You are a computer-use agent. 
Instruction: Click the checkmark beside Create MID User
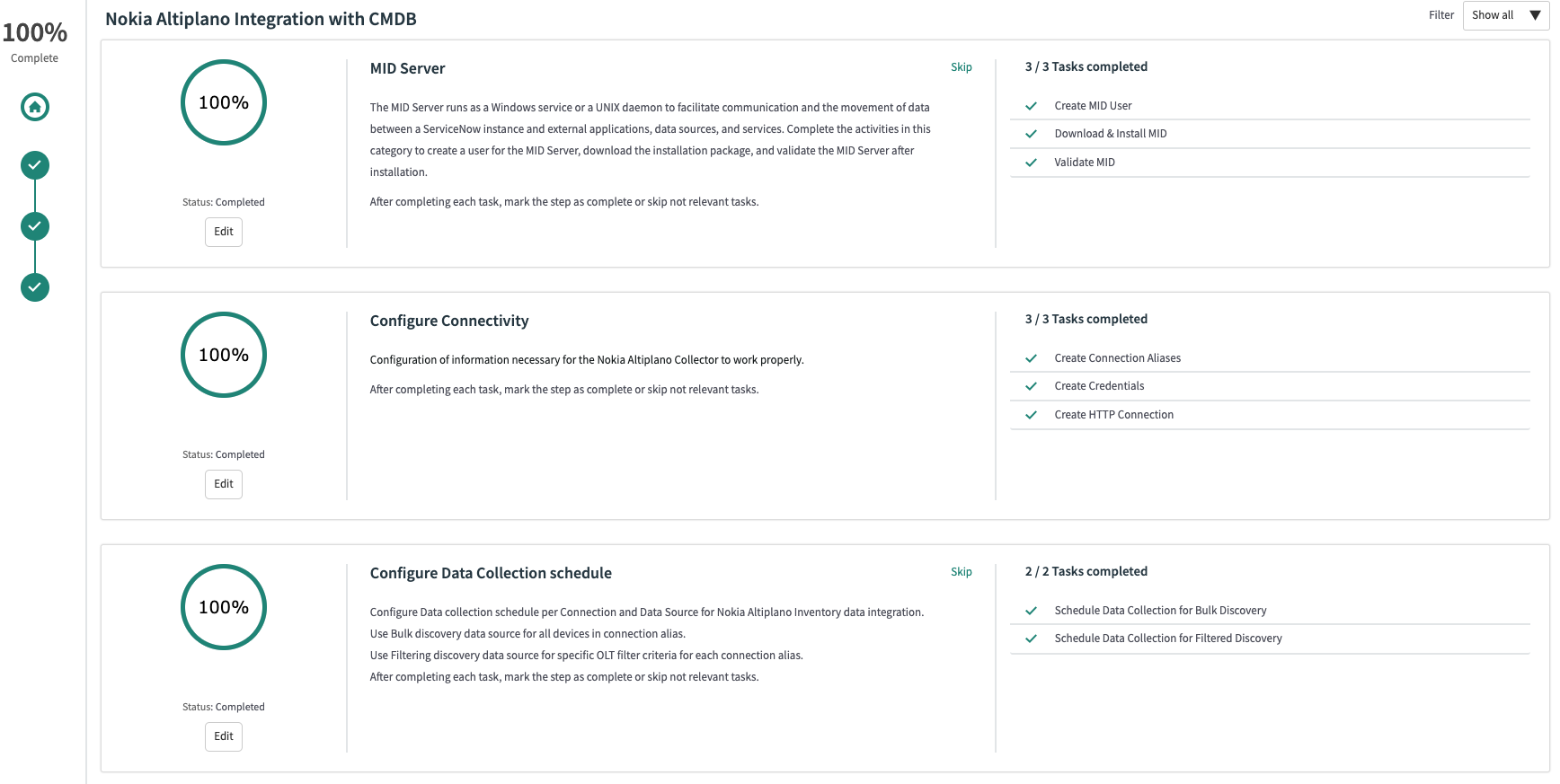coord(1031,106)
